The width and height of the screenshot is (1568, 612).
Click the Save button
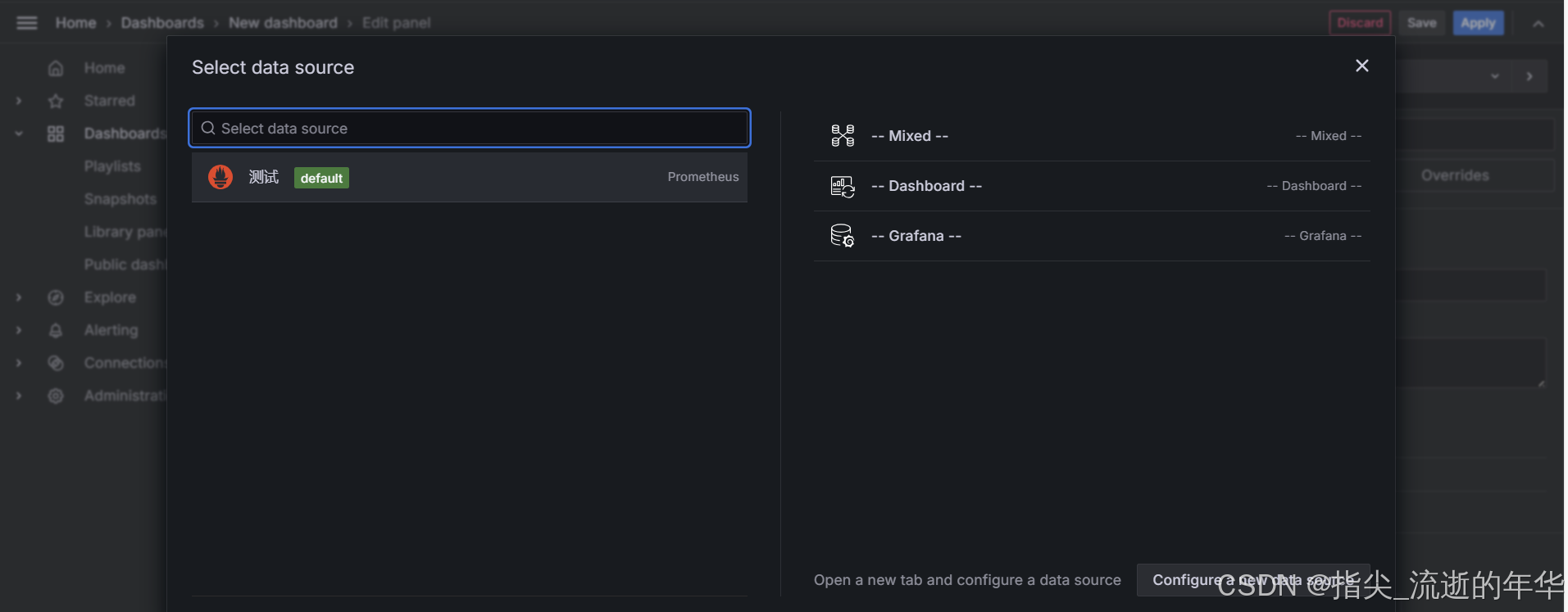pyautogui.click(x=1422, y=23)
